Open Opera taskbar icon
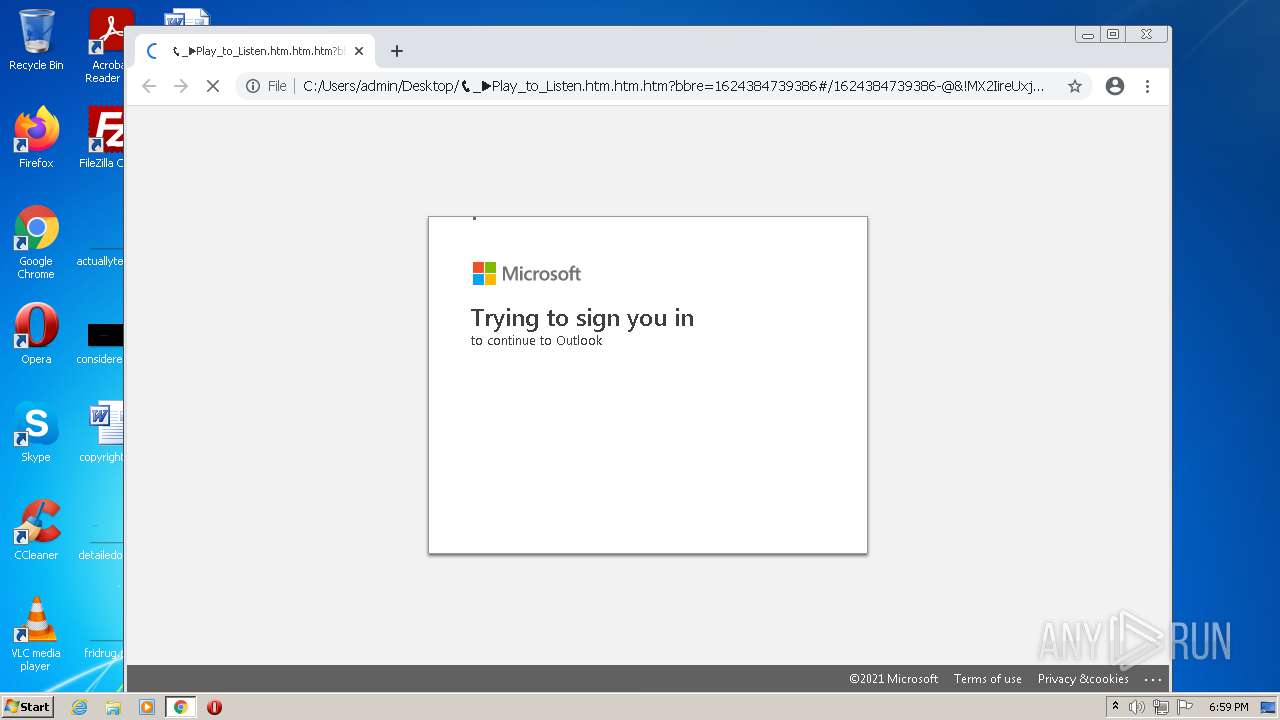The height and width of the screenshot is (720, 1280). coord(214,707)
